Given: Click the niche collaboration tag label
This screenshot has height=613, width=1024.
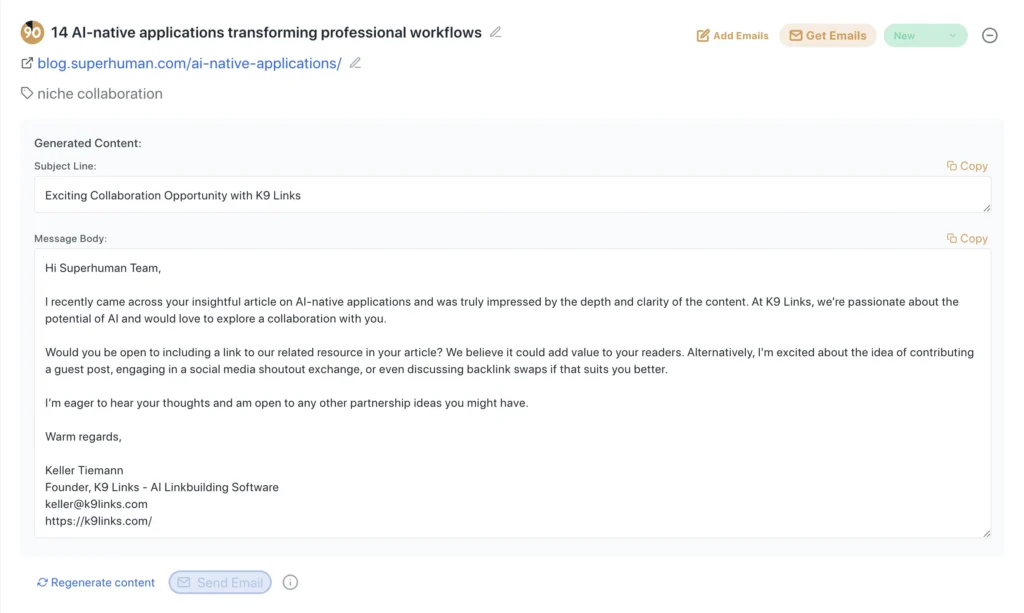Looking at the screenshot, I should [100, 93].
